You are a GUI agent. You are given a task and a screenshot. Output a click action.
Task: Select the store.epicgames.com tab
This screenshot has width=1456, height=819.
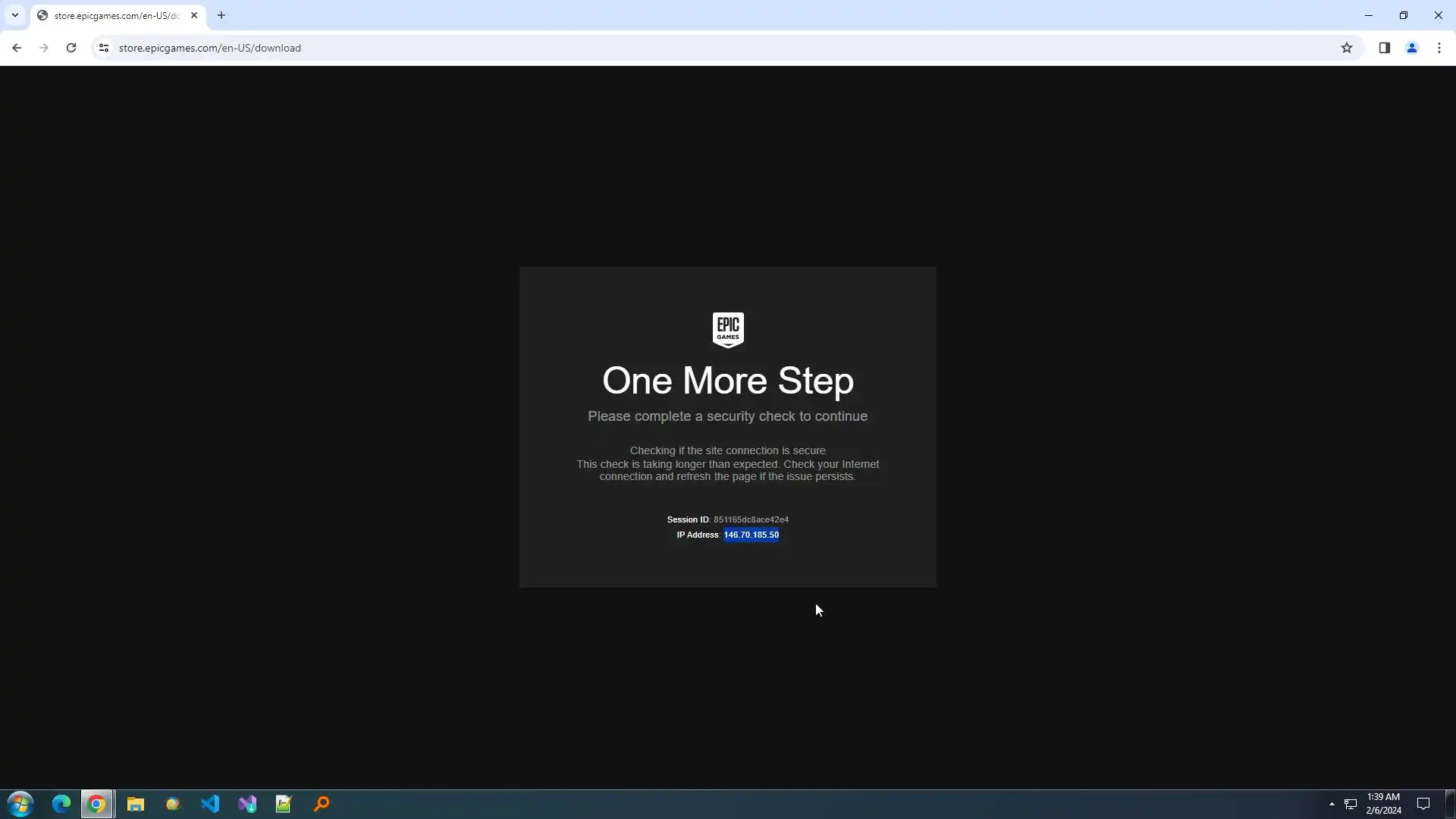pyautogui.click(x=114, y=15)
